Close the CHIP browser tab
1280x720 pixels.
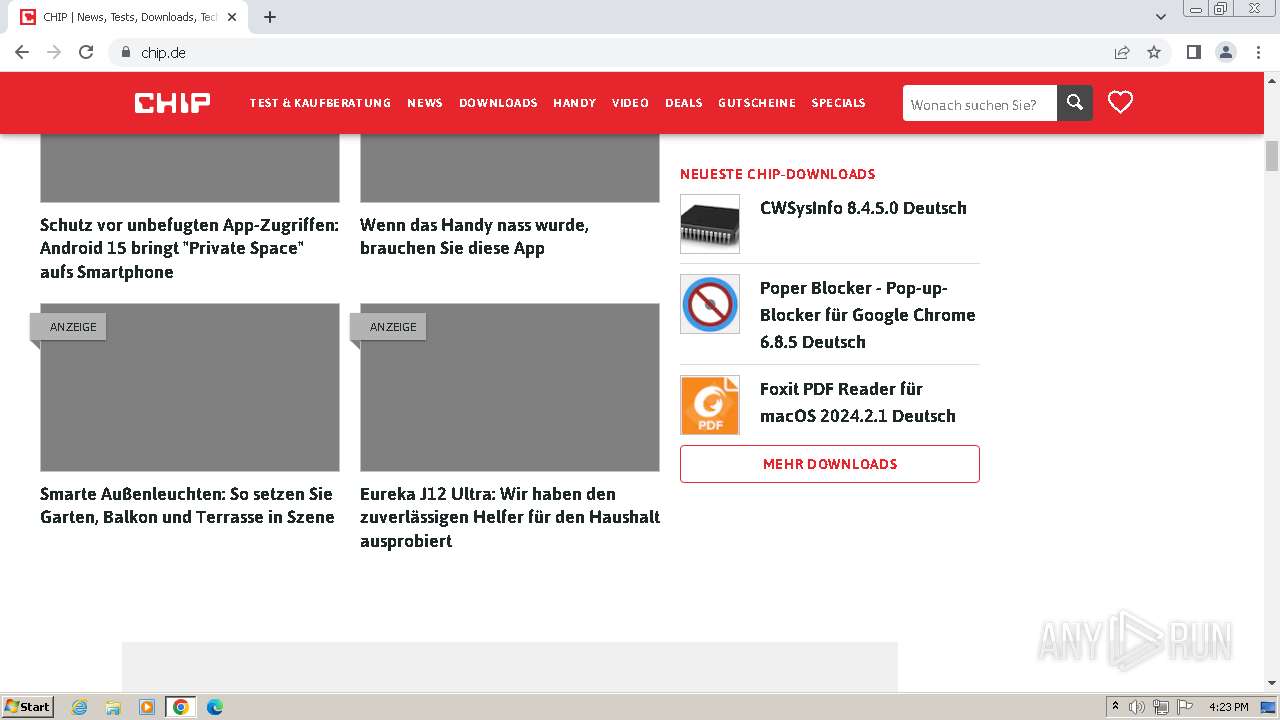[232, 17]
